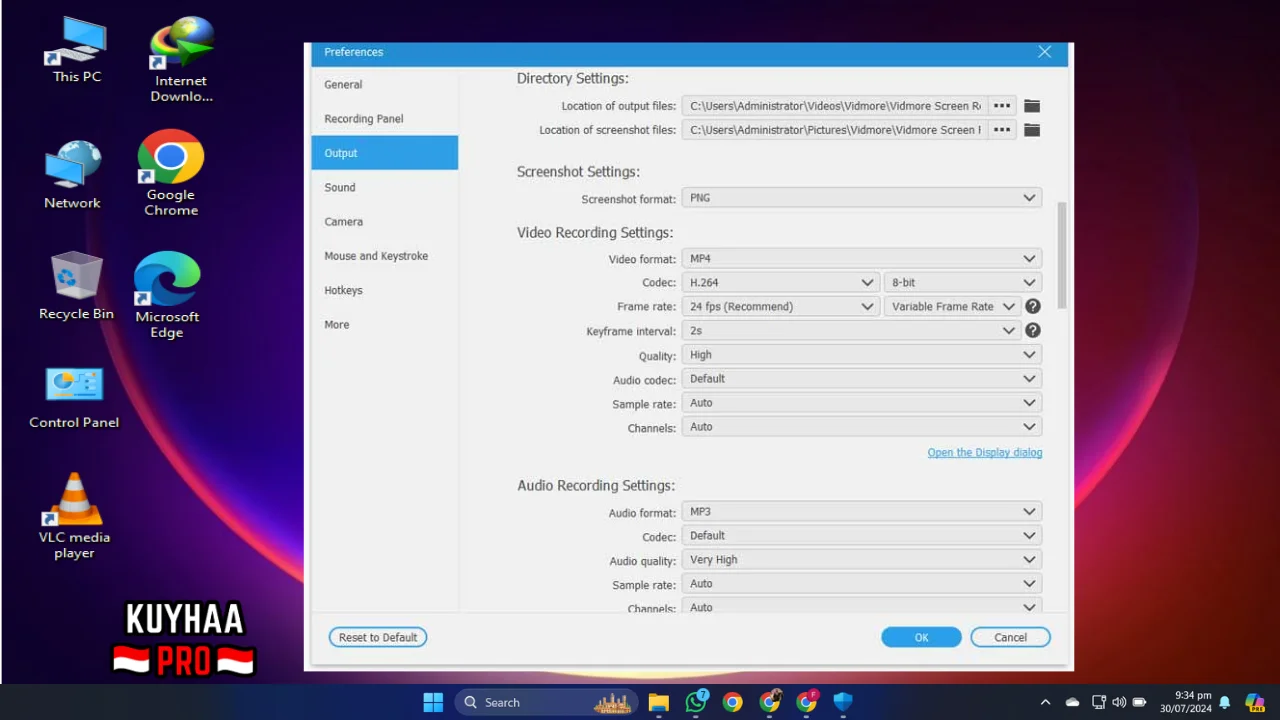1280x720 pixels.
Task: Select VLC media player desktop icon
Action: tap(74, 516)
